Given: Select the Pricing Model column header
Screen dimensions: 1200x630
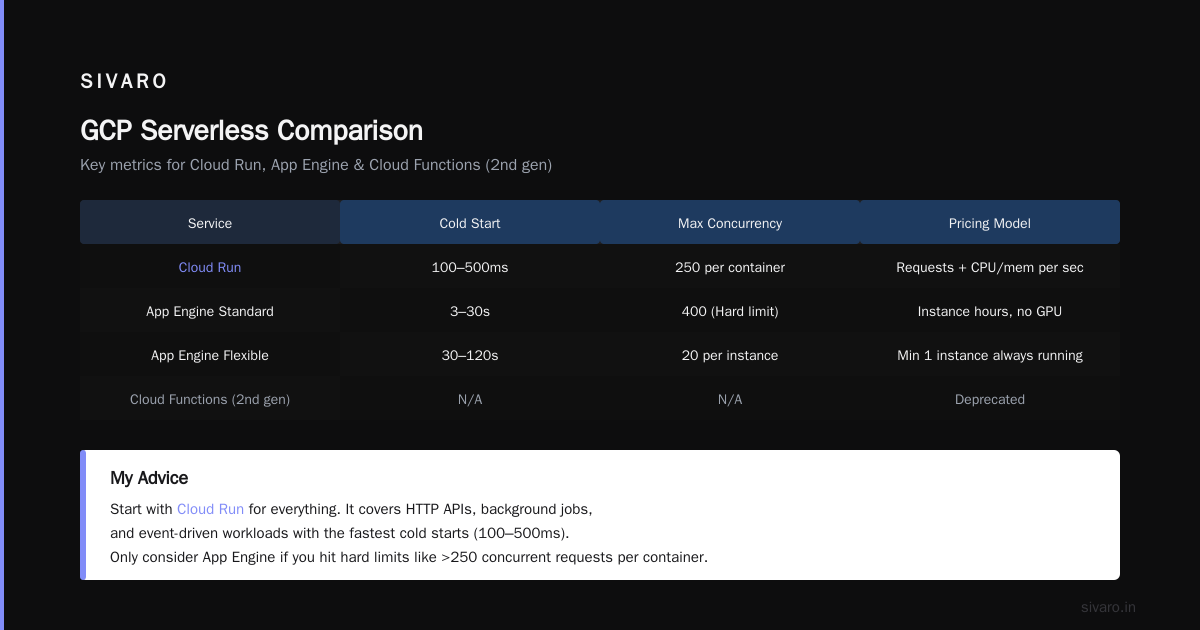Looking at the screenshot, I should [990, 223].
